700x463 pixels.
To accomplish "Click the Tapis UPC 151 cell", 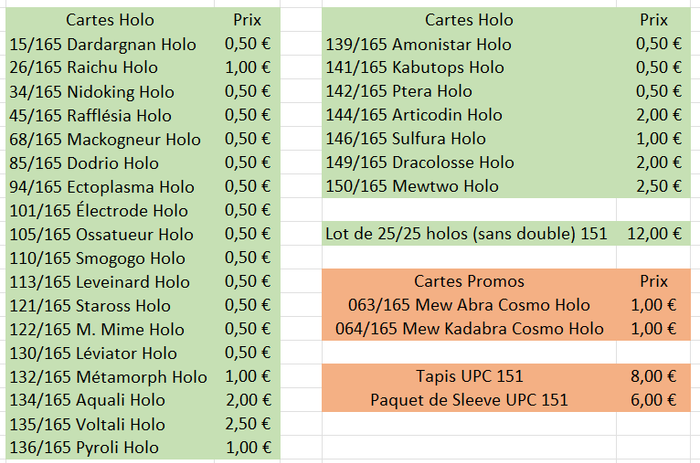I will click(469, 376).
